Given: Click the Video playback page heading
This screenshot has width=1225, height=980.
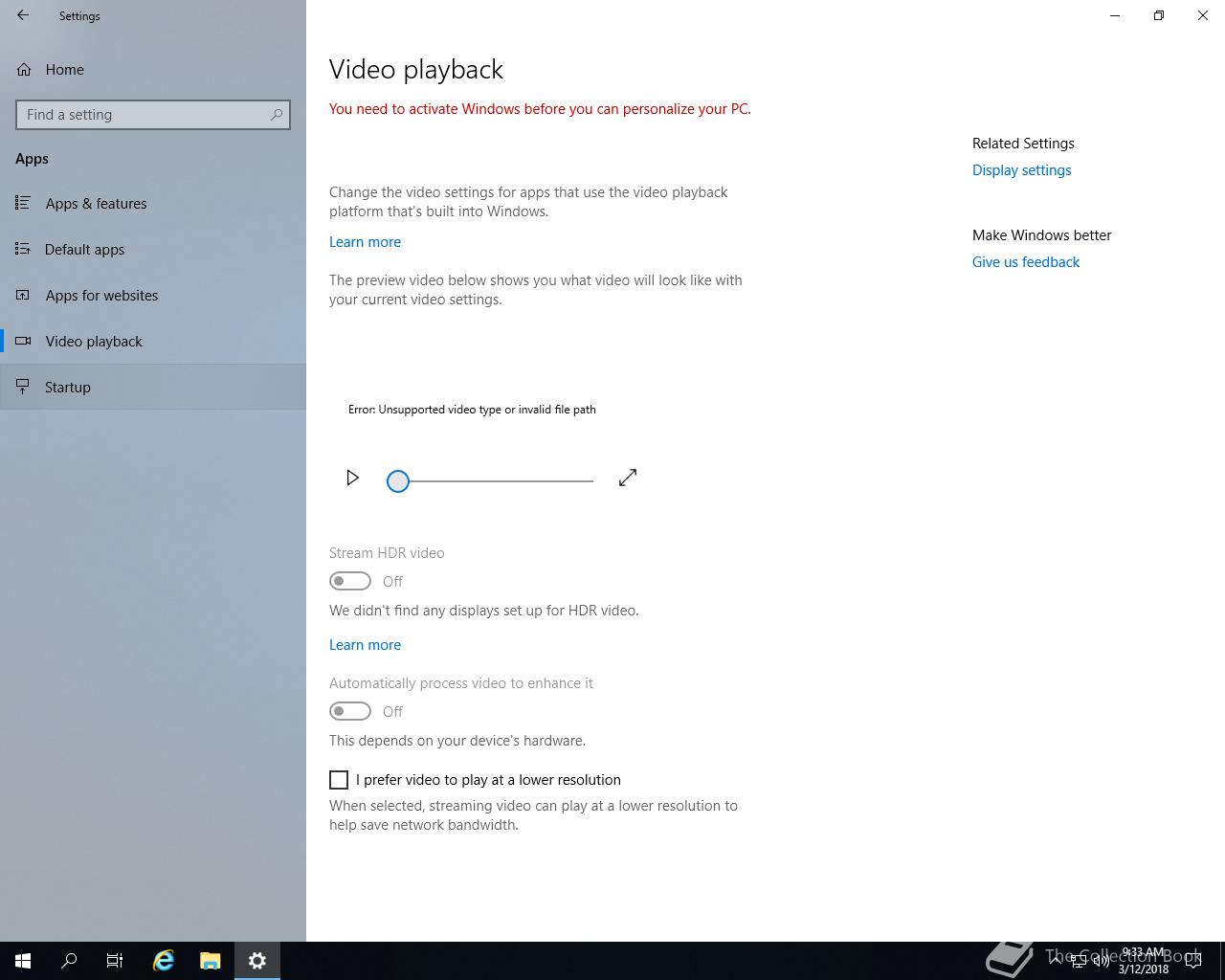Looking at the screenshot, I should [416, 69].
